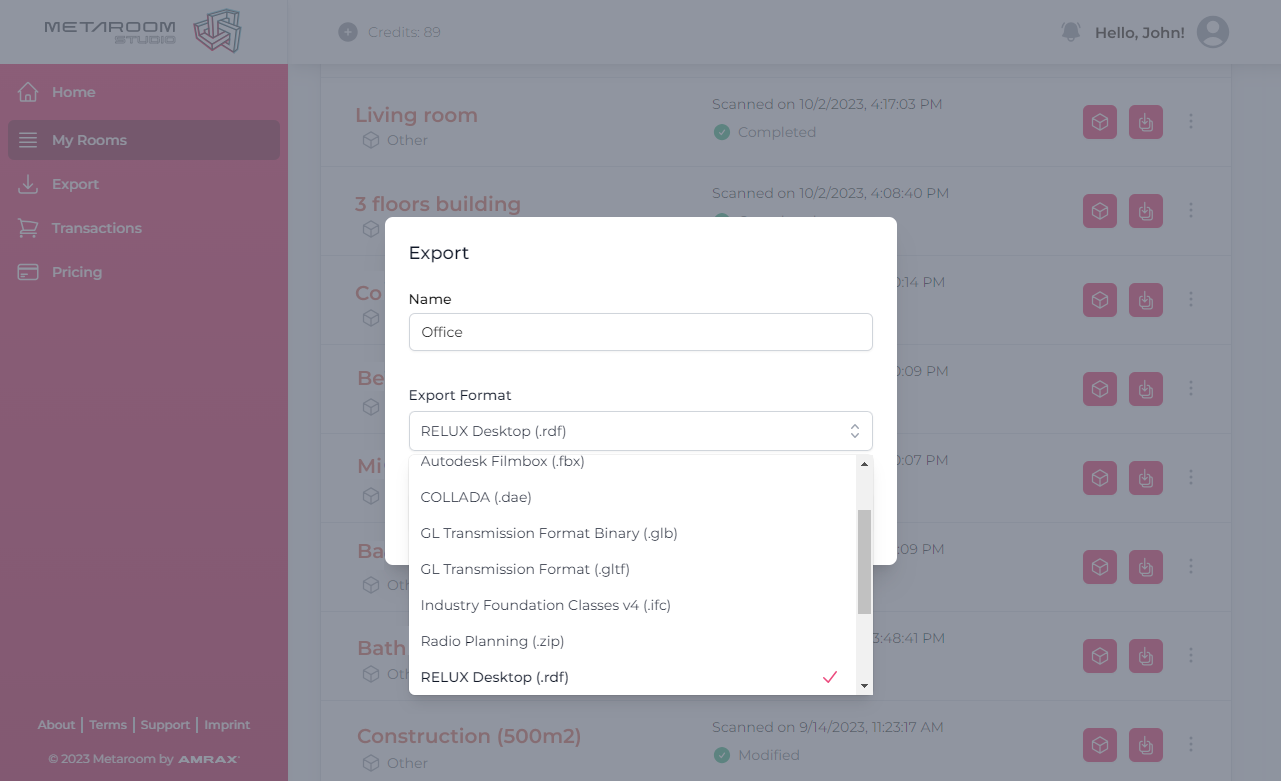The image size is (1281, 781).
Task: Choose Industry Foundation Classes v4 (.ifc)
Action: [x=546, y=605]
